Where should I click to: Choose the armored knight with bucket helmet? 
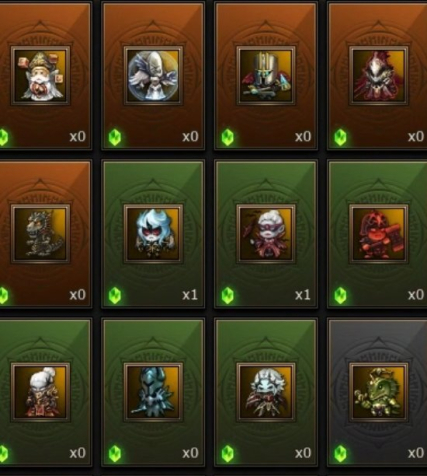(x=266, y=76)
